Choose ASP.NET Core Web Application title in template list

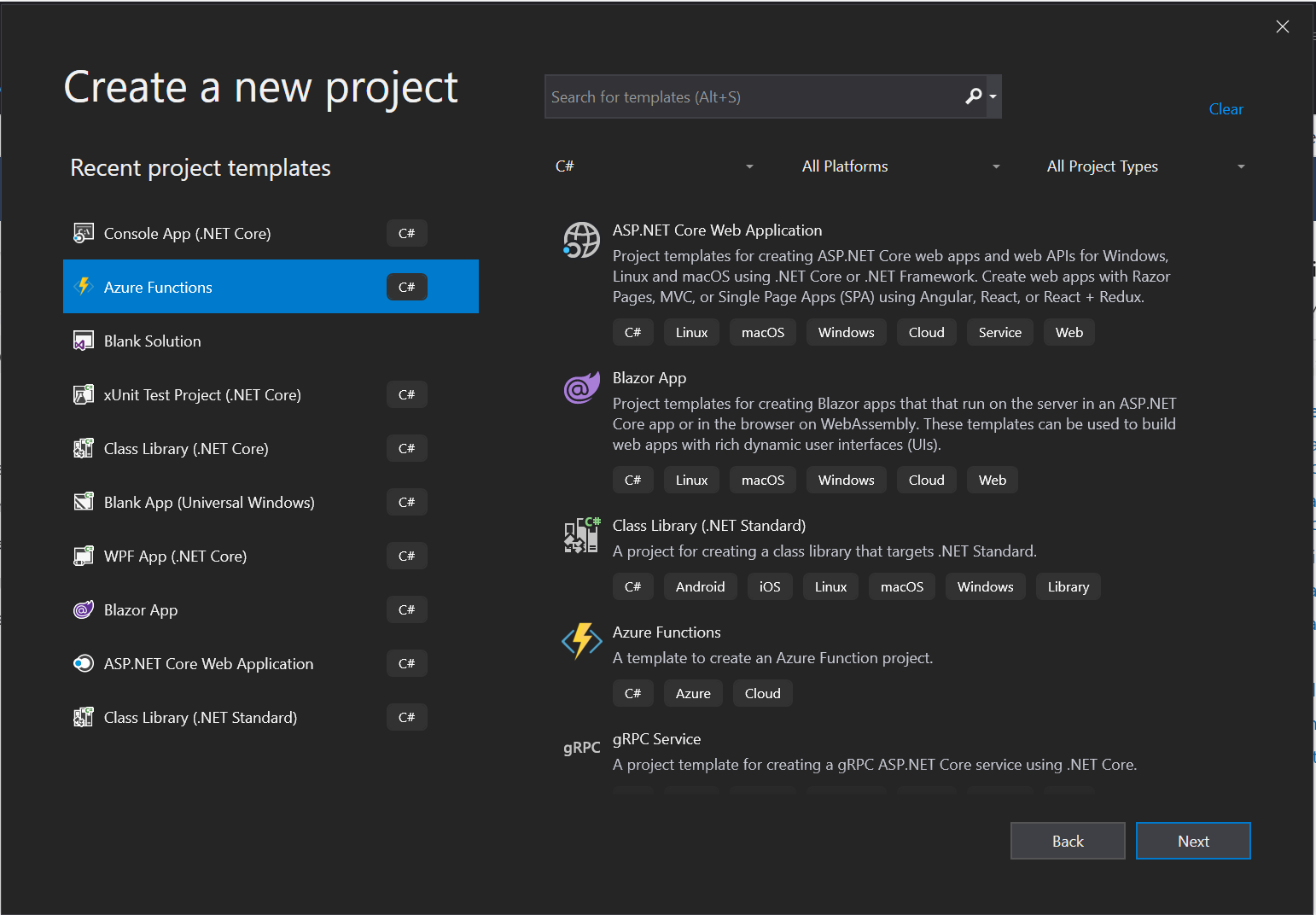tap(717, 230)
